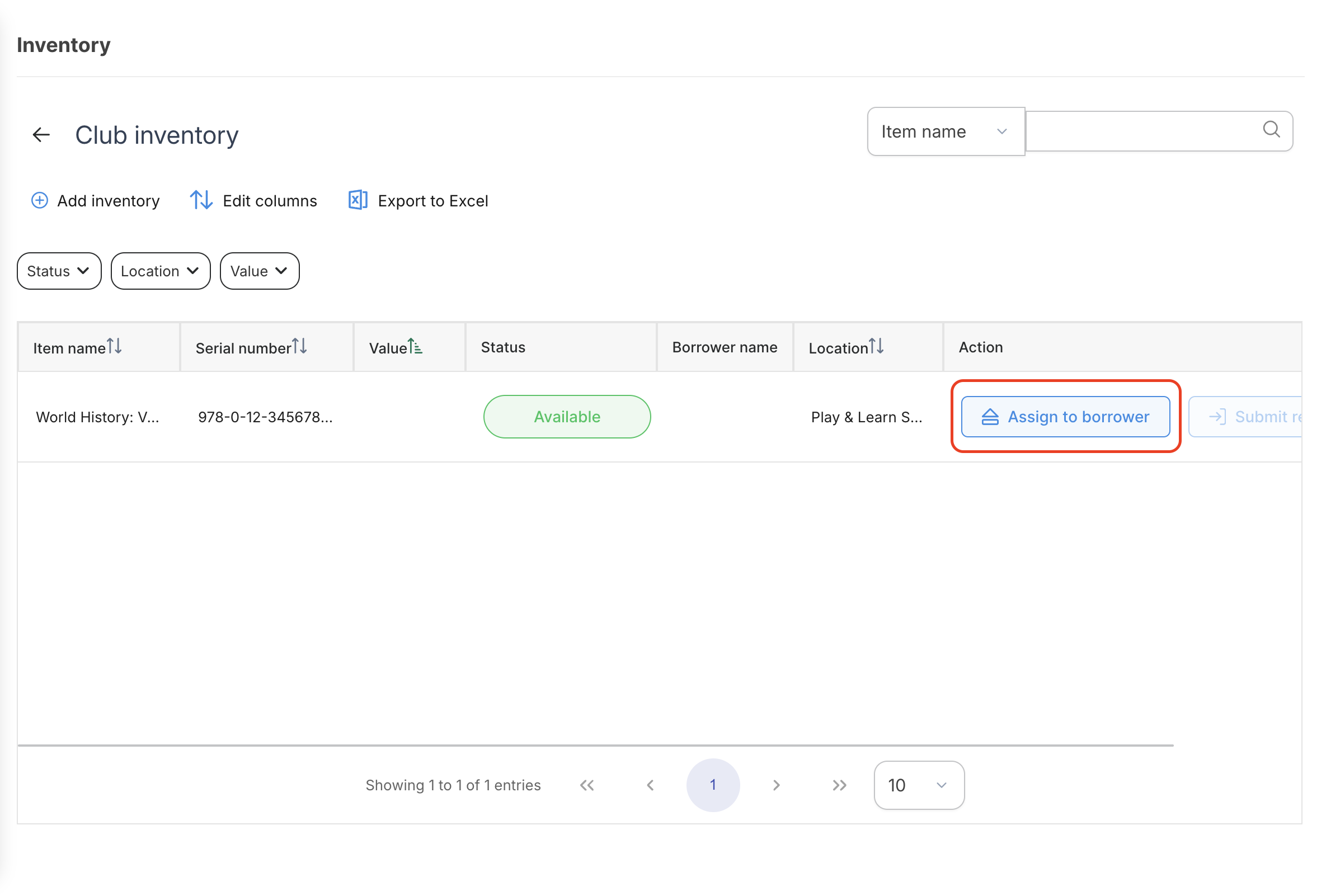Screen dimensions: 1326x896
Task: Sort by Location column
Action: coord(876,346)
